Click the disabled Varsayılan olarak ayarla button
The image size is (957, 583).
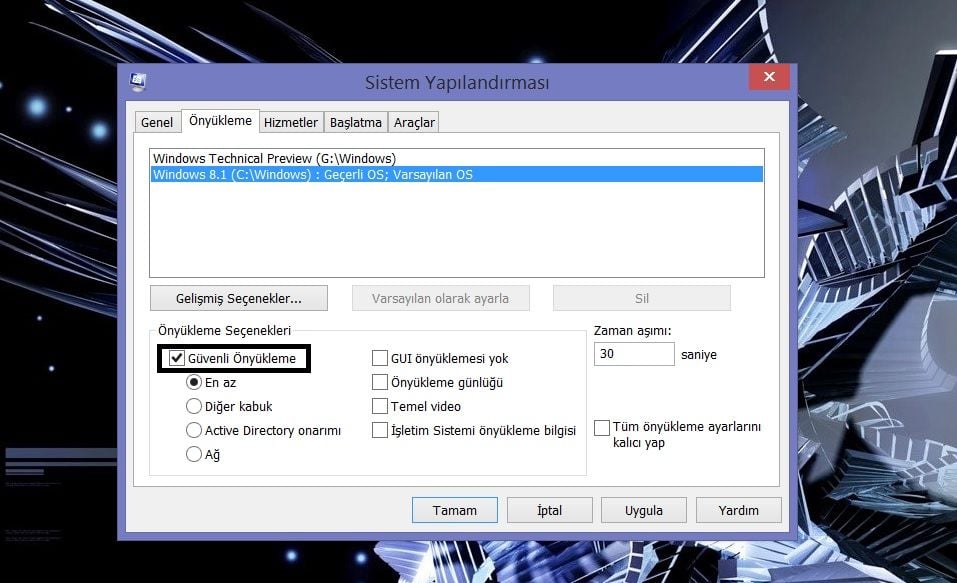(441, 299)
